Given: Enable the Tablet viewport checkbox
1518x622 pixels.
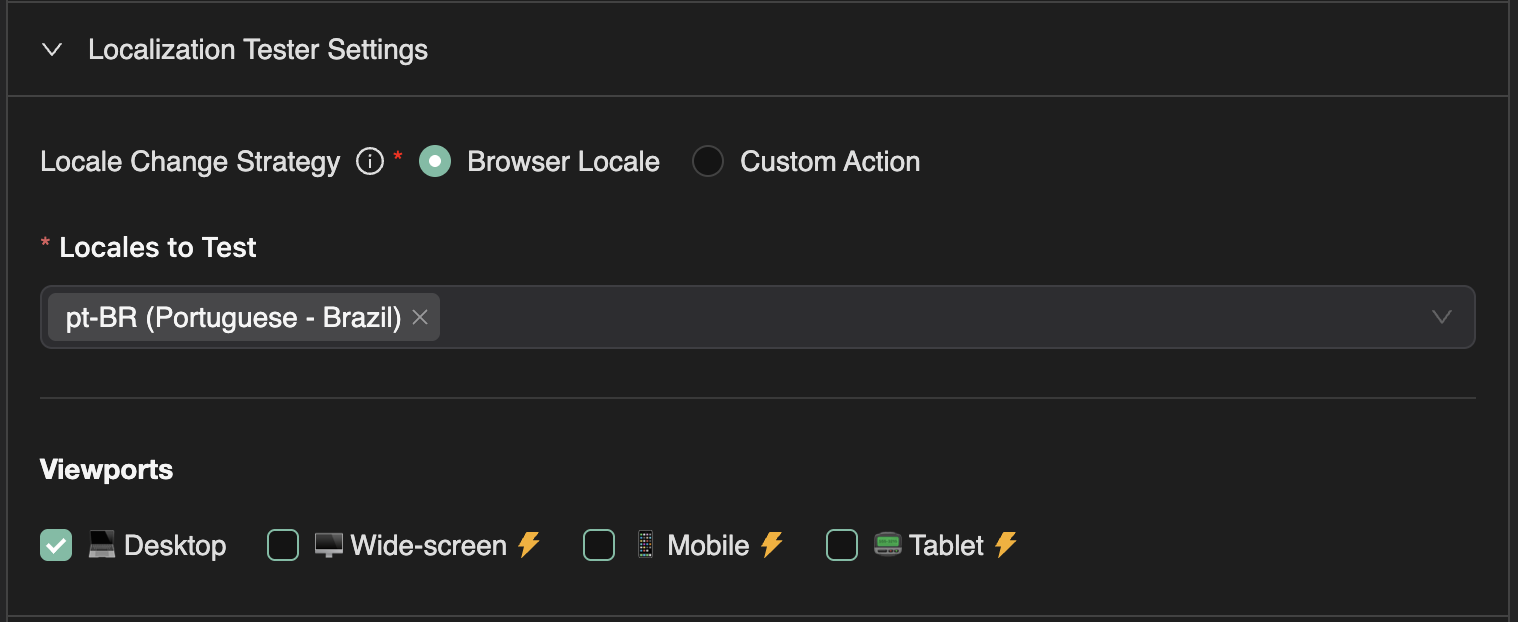Looking at the screenshot, I should [x=842, y=545].
